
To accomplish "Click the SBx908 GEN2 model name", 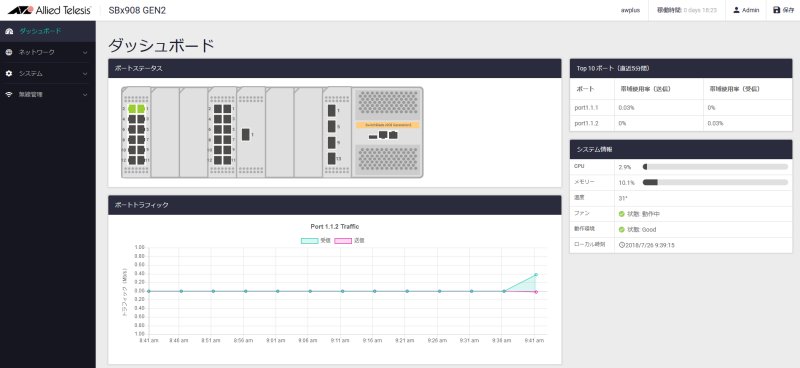I will [x=137, y=10].
